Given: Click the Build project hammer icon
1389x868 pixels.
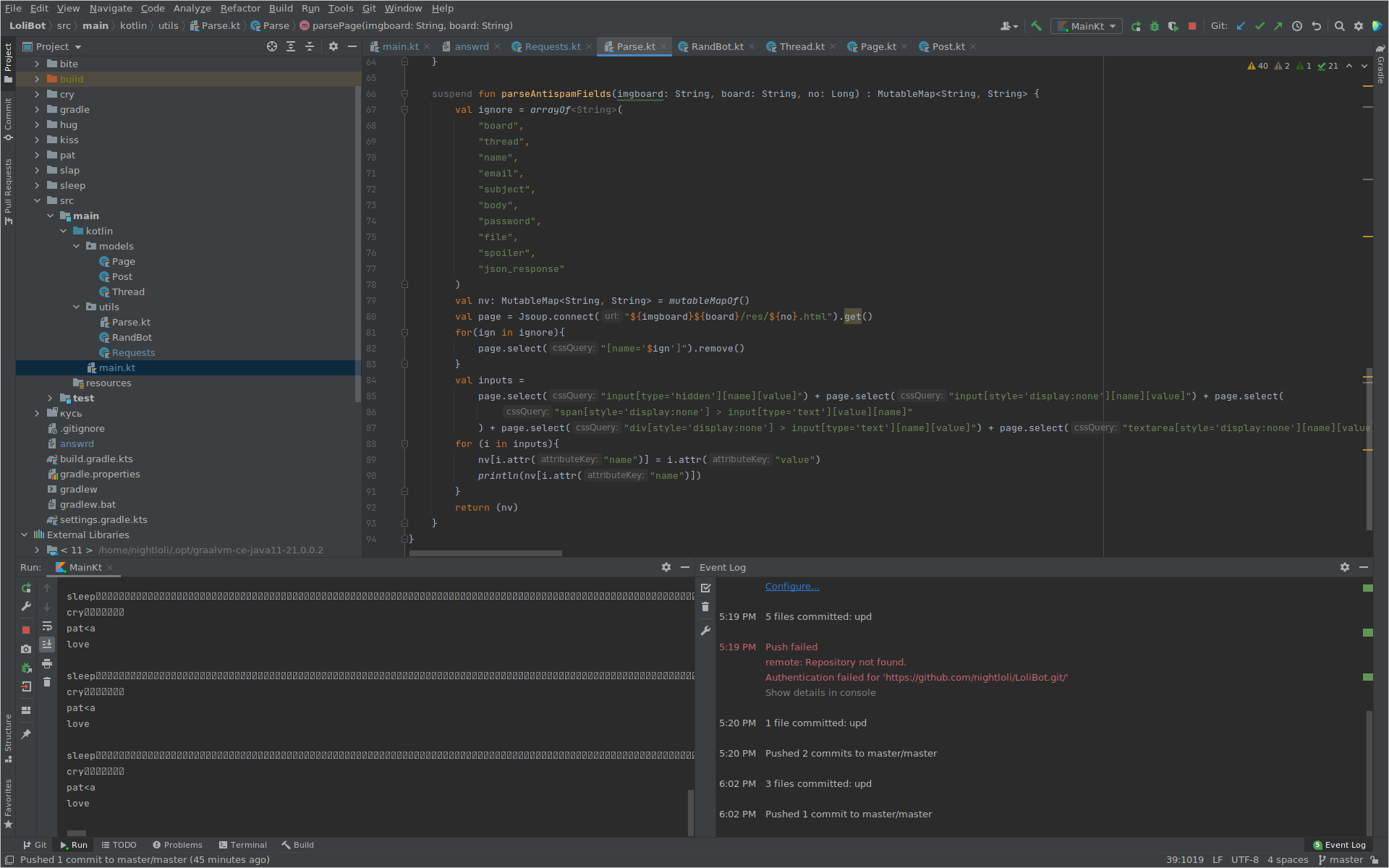Looking at the screenshot, I should (x=1036, y=26).
